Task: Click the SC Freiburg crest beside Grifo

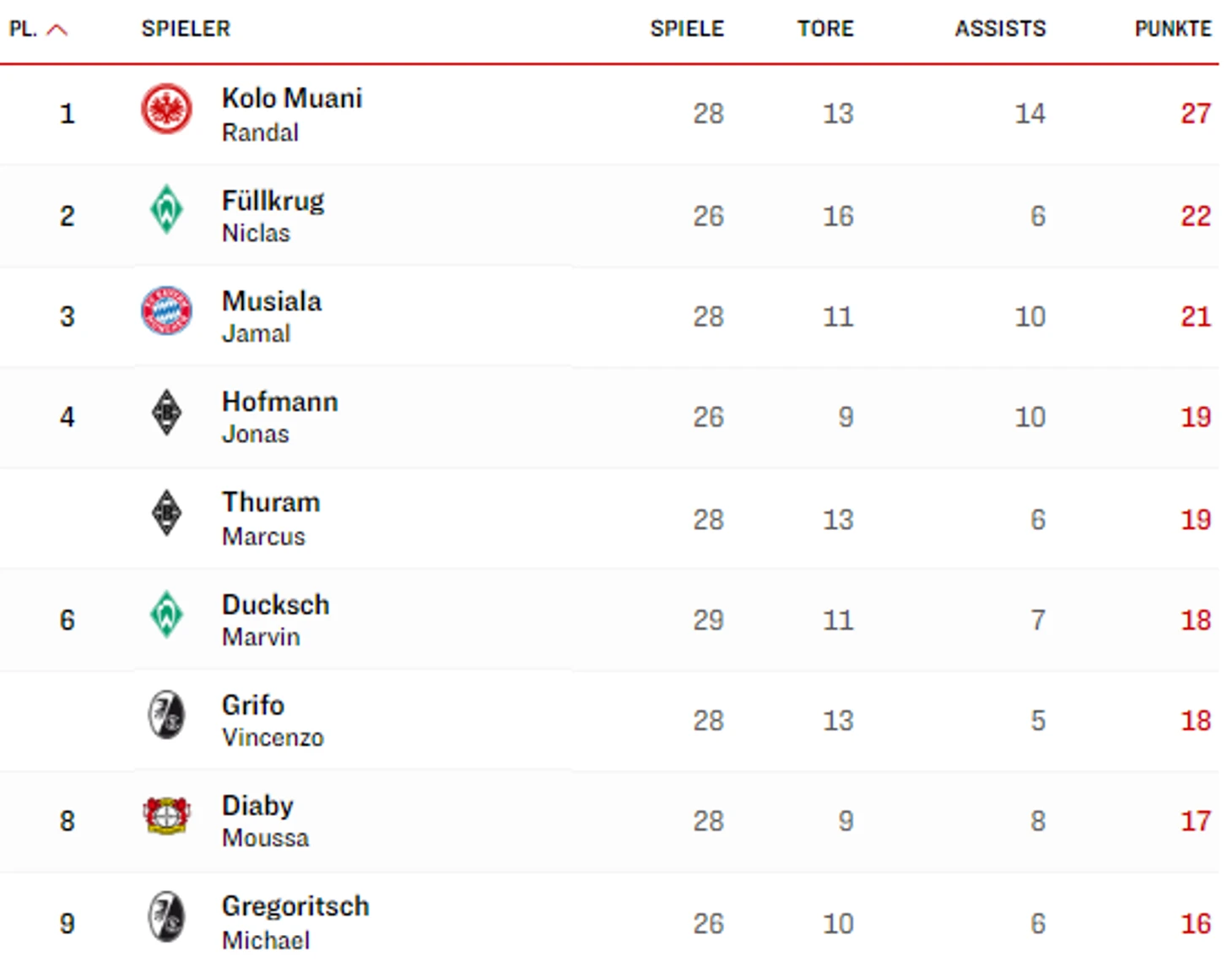Action: (166, 715)
